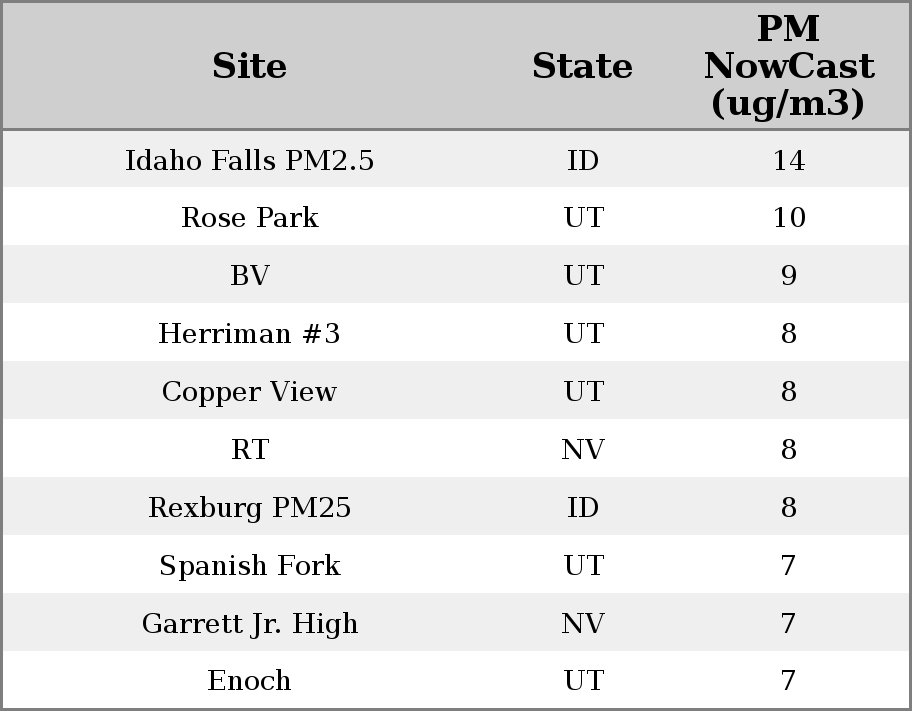Click the value 14 for Idaho Falls

pyautogui.click(x=788, y=160)
